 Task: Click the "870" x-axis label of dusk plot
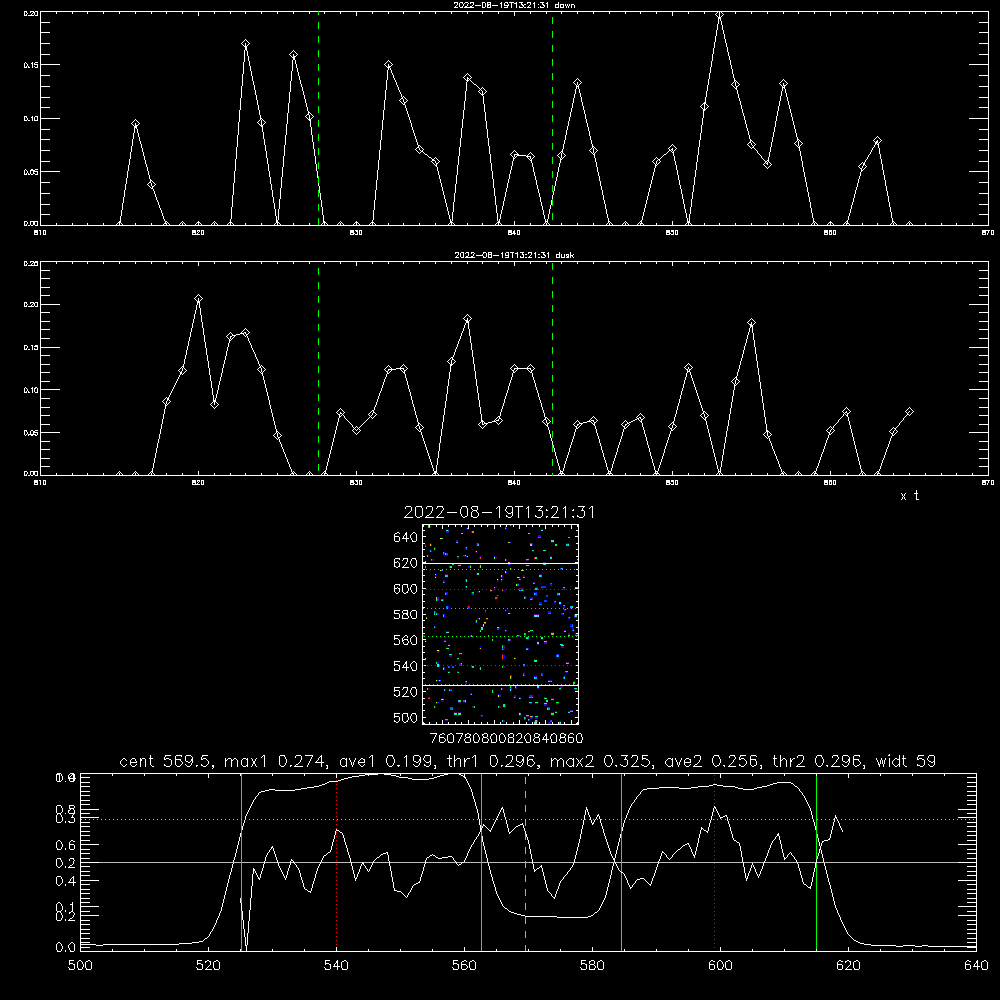pos(987,483)
